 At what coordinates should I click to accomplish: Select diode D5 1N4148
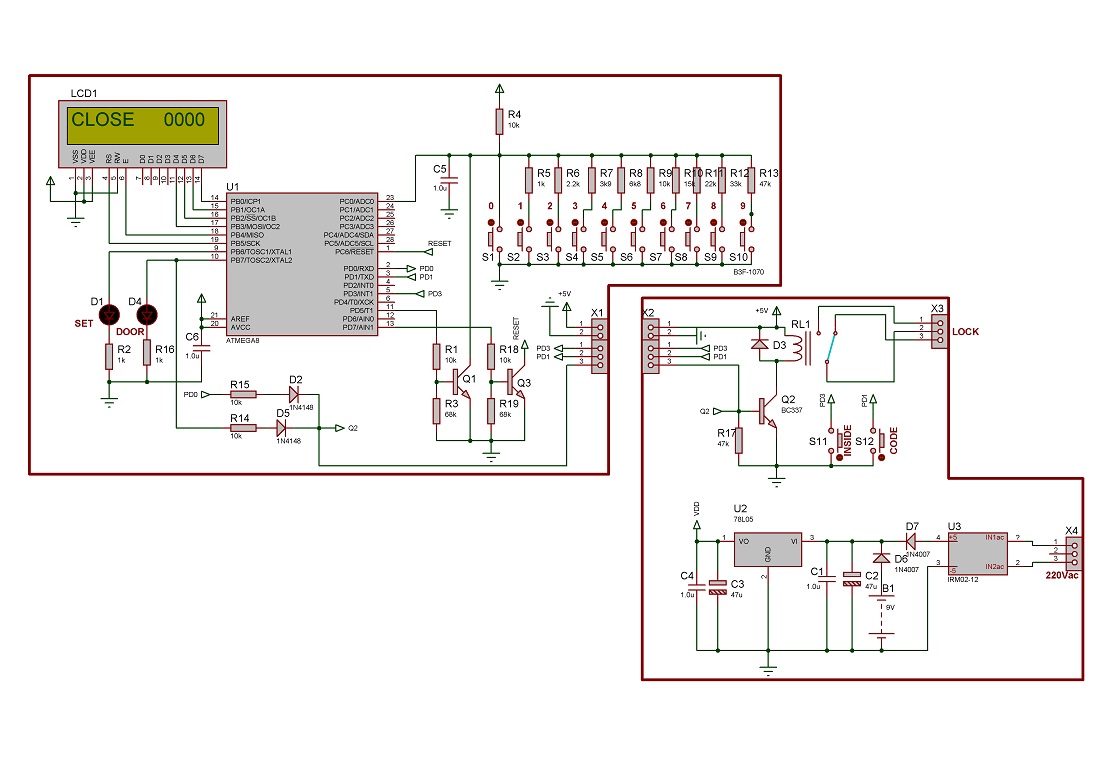(282, 428)
